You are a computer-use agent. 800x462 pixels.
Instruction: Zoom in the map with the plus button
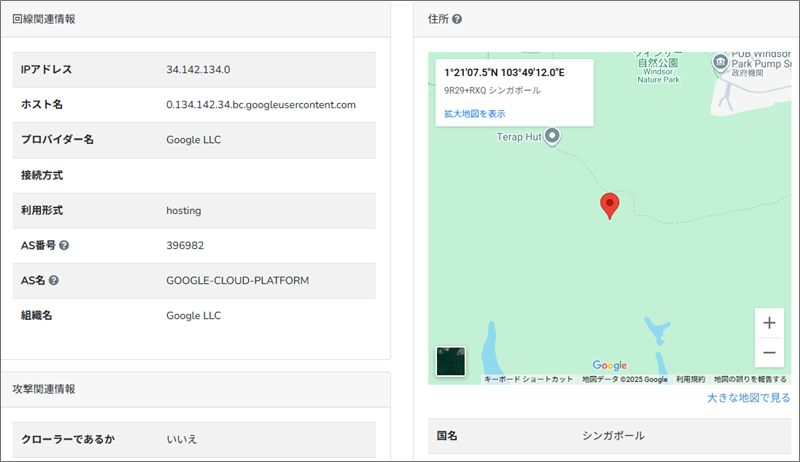769,323
